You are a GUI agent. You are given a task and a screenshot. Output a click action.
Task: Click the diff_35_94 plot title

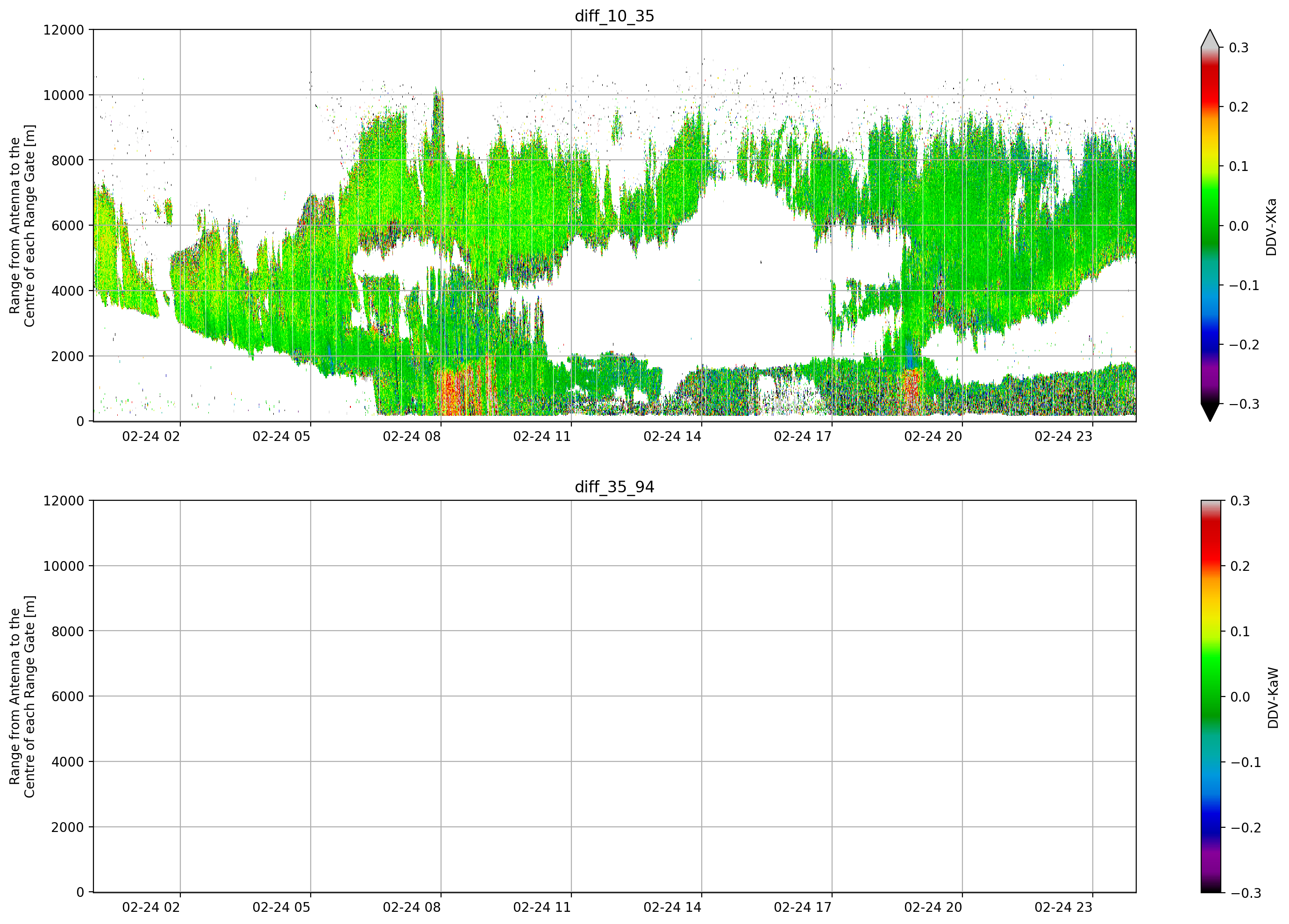tap(614, 487)
